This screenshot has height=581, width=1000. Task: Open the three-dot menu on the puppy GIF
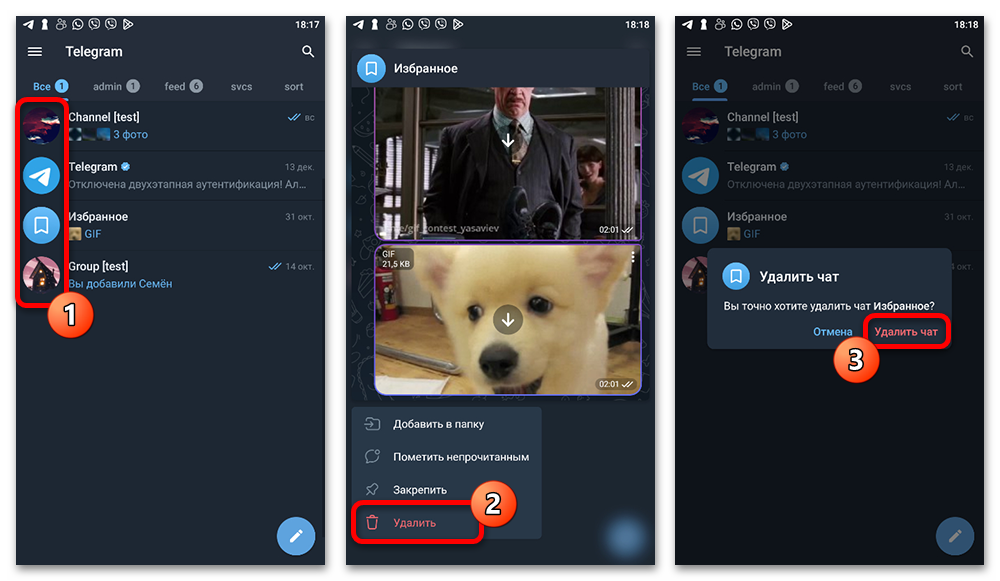[x=633, y=256]
